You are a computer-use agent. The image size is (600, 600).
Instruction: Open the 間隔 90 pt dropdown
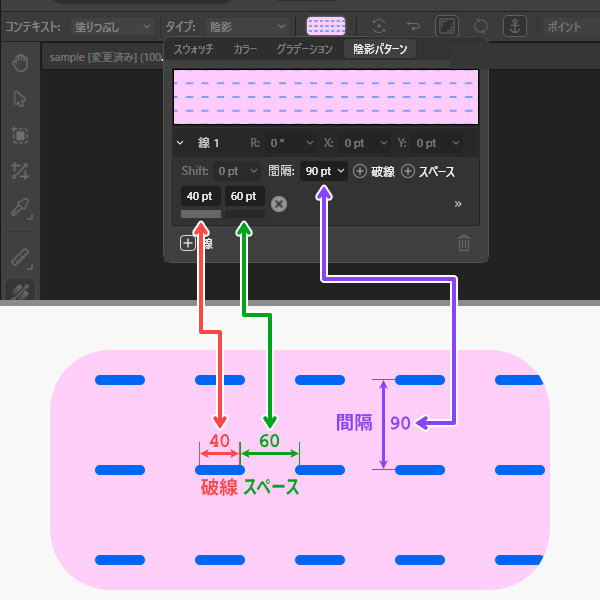[325, 171]
